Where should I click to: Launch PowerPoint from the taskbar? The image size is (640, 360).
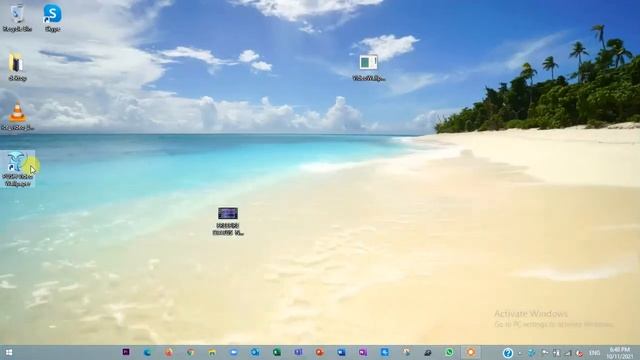(x=320, y=352)
